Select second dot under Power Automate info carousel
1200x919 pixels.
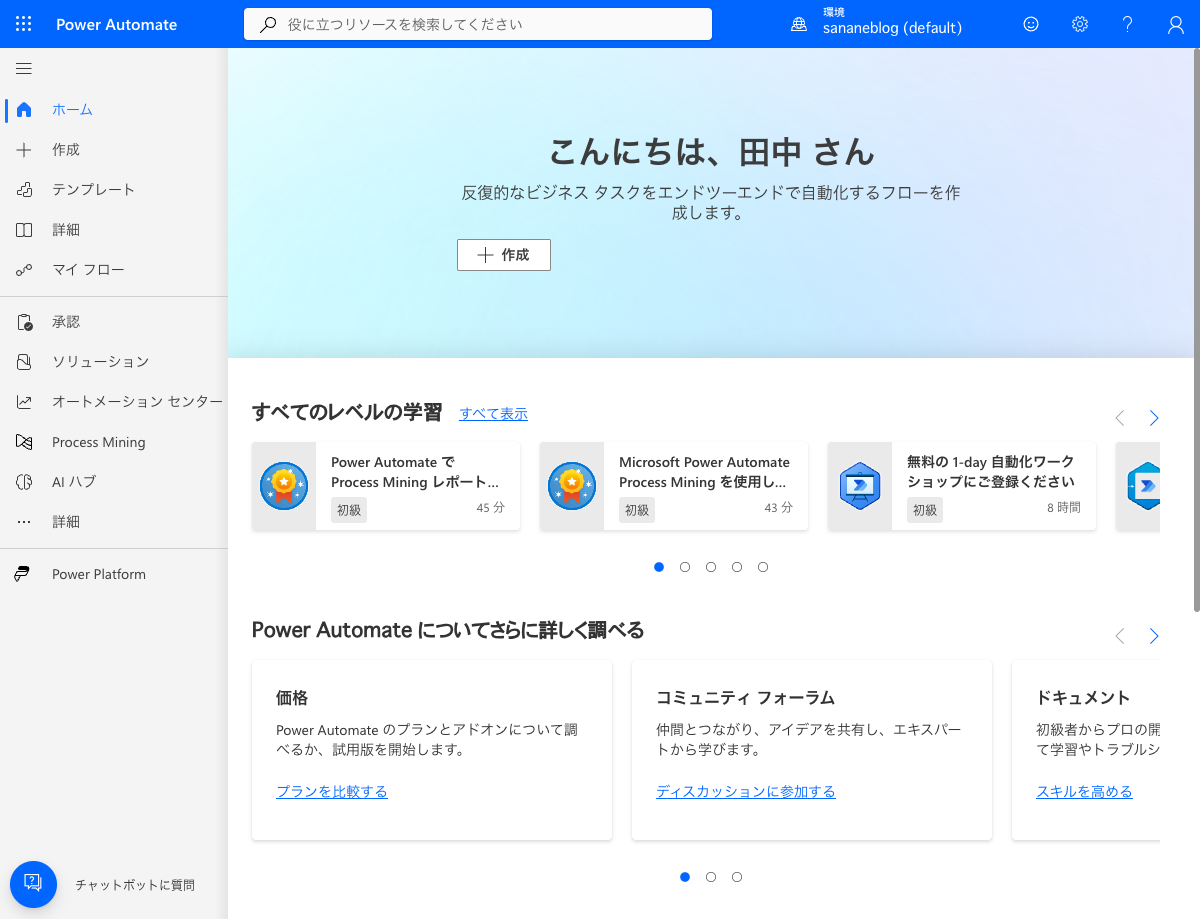click(711, 877)
